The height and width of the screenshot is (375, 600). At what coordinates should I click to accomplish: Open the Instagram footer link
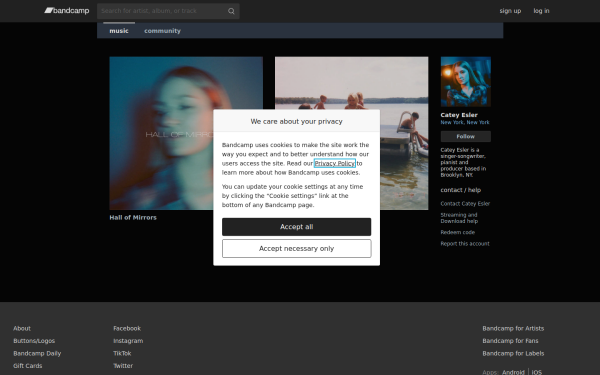(128, 341)
